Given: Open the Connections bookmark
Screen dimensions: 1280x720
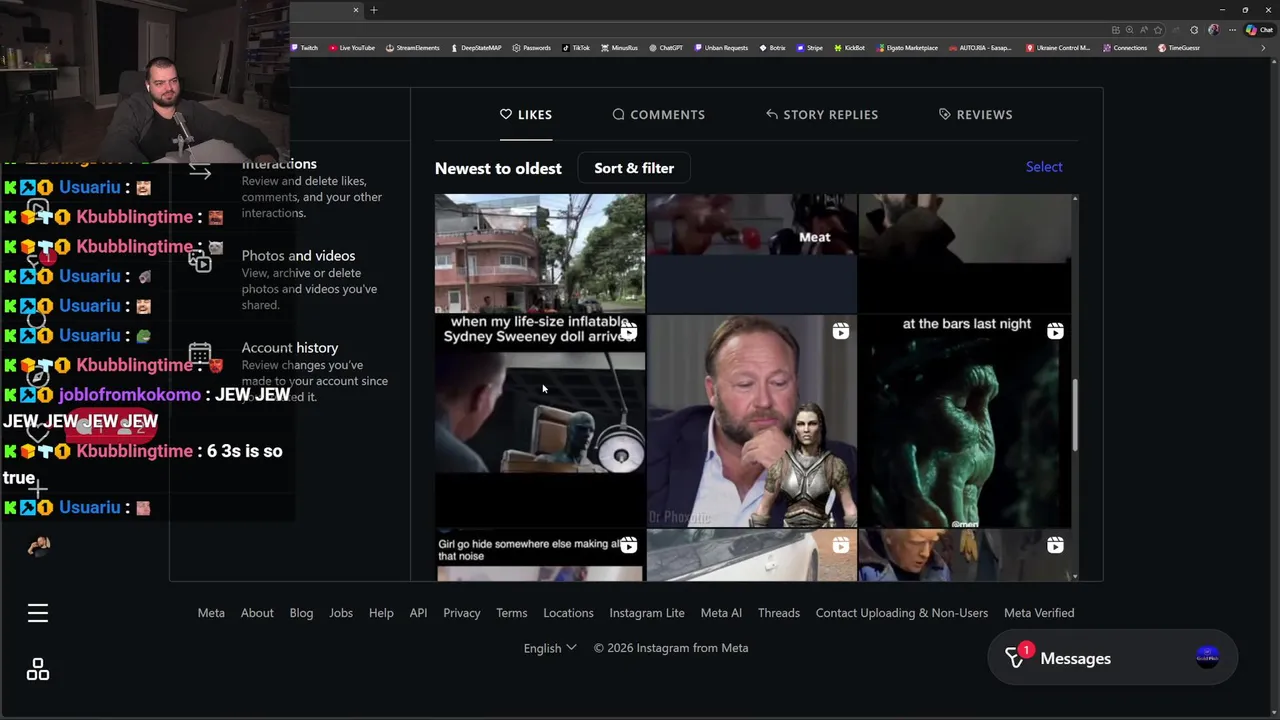Looking at the screenshot, I should pyautogui.click(x=1124, y=48).
